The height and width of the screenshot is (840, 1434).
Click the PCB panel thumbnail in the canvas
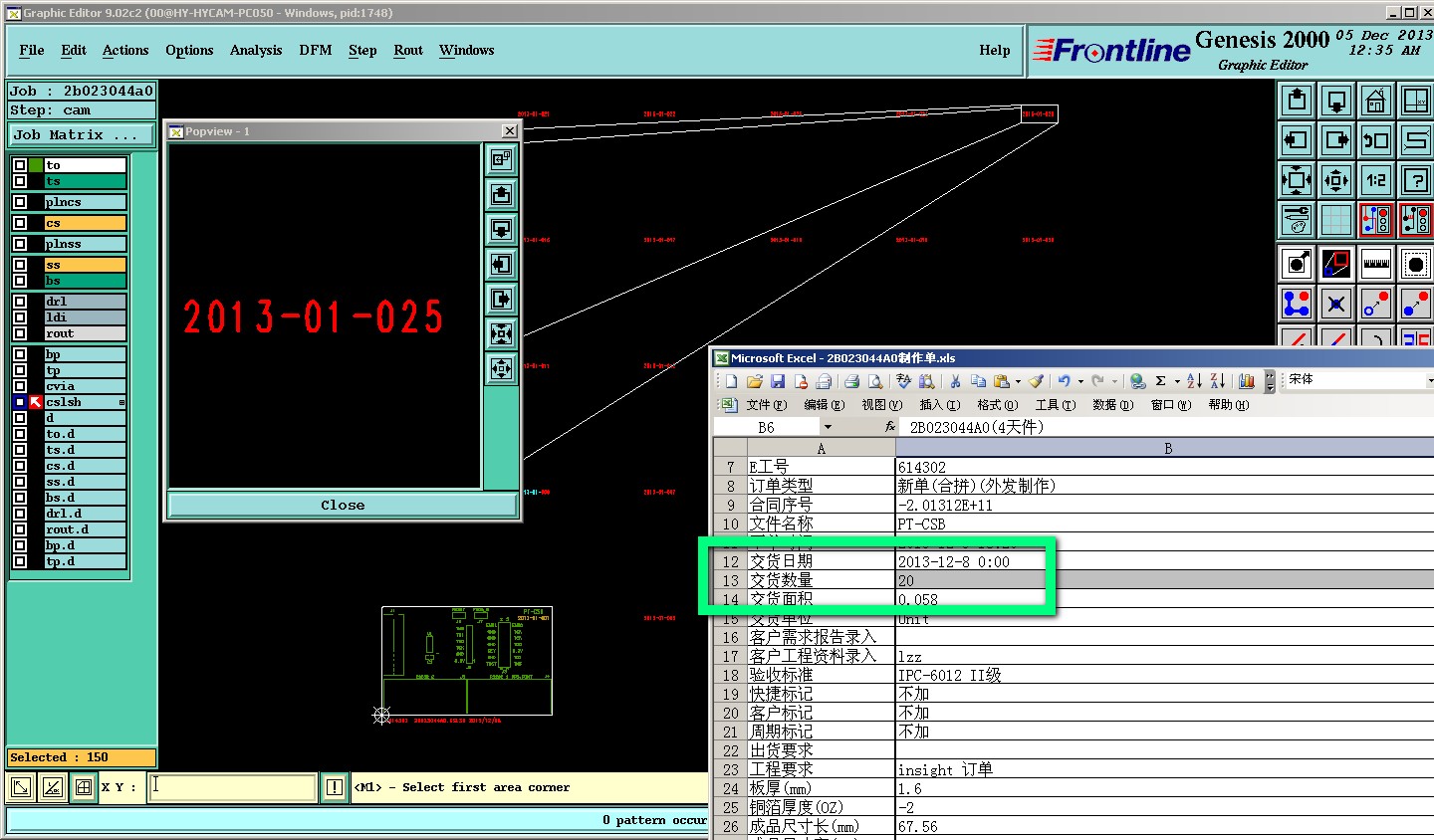tap(467, 661)
